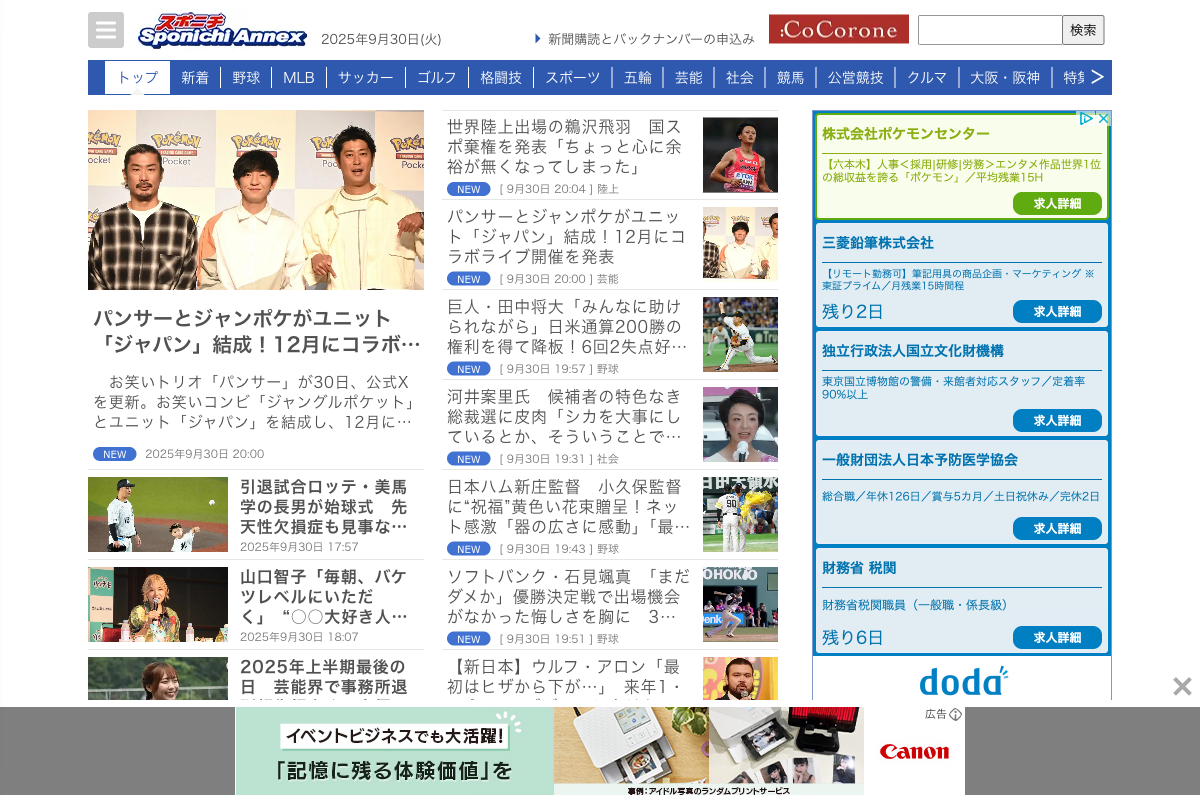Open the 鵜沢飛羽 article thumbnail
The height and width of the screenshot is (800, 1200).
(x=740, y=155)
